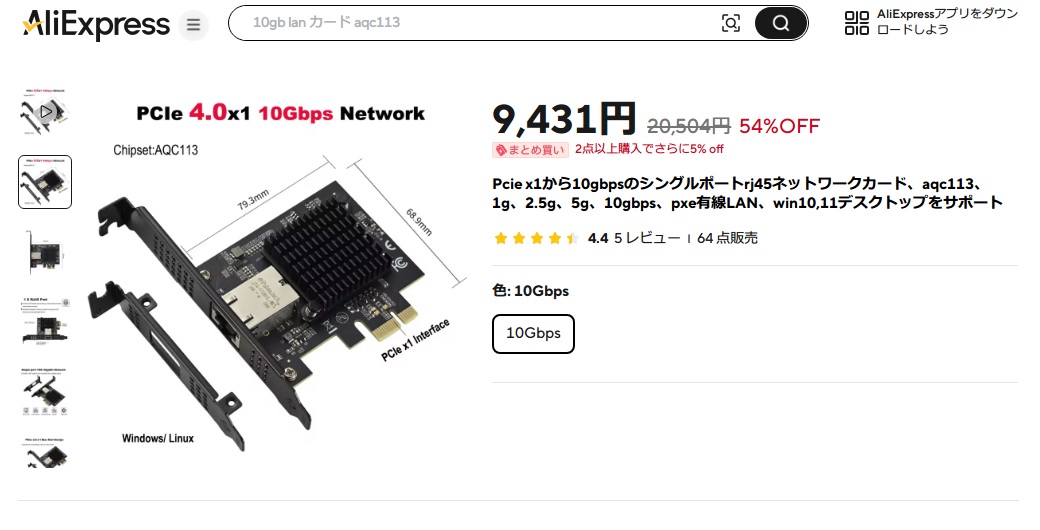Select the third thumbnail showing card side view

pyautogui.click(x=45, y=253)
